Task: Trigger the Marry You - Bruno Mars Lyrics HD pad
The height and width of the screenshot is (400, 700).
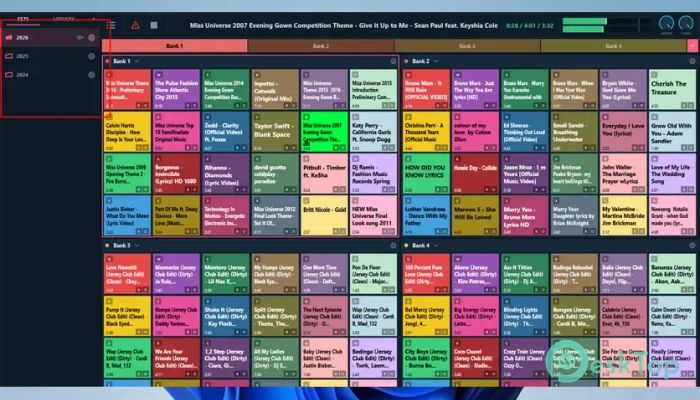Action: point(525,216)
